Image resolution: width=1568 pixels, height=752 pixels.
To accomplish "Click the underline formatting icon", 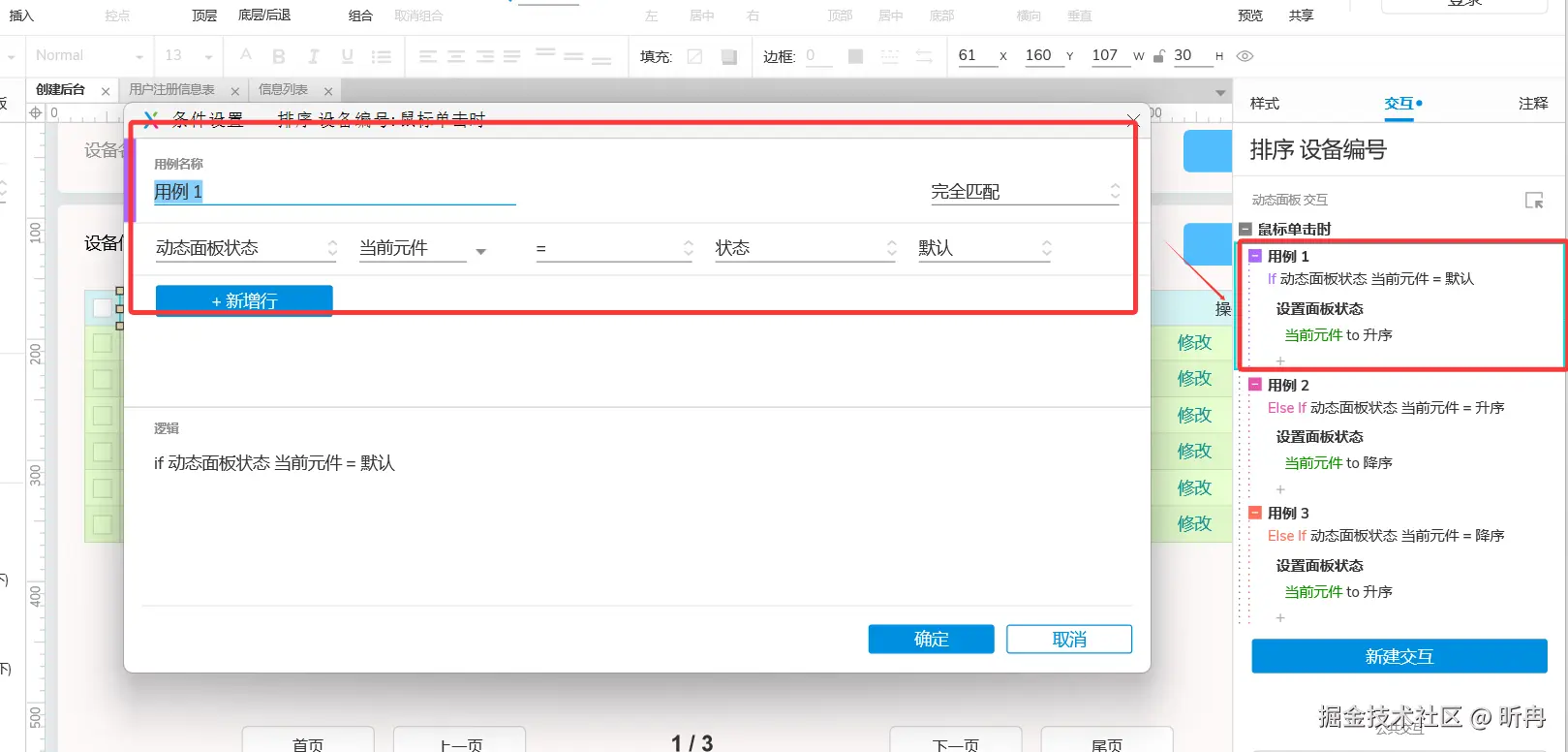I will 347,56.
